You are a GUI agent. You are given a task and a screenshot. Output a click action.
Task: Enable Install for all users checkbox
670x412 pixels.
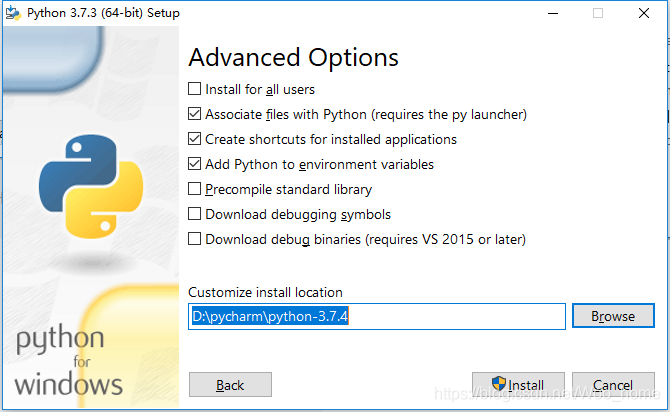tap(194, 89)
